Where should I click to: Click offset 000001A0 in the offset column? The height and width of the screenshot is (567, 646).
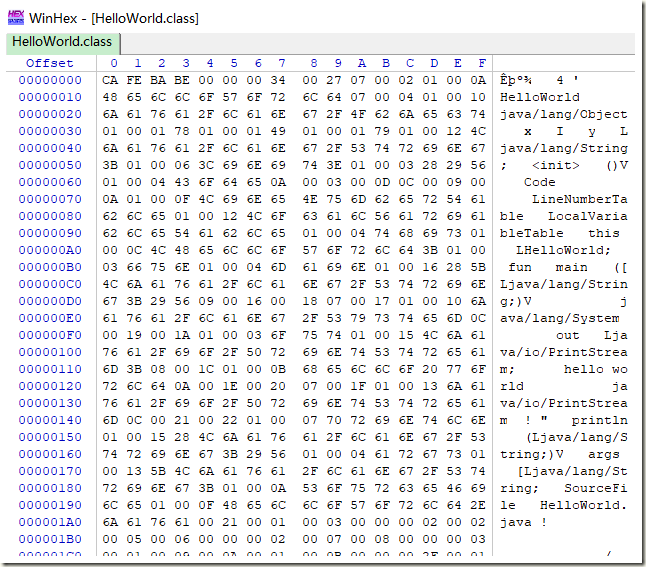(x=50, y=522)
